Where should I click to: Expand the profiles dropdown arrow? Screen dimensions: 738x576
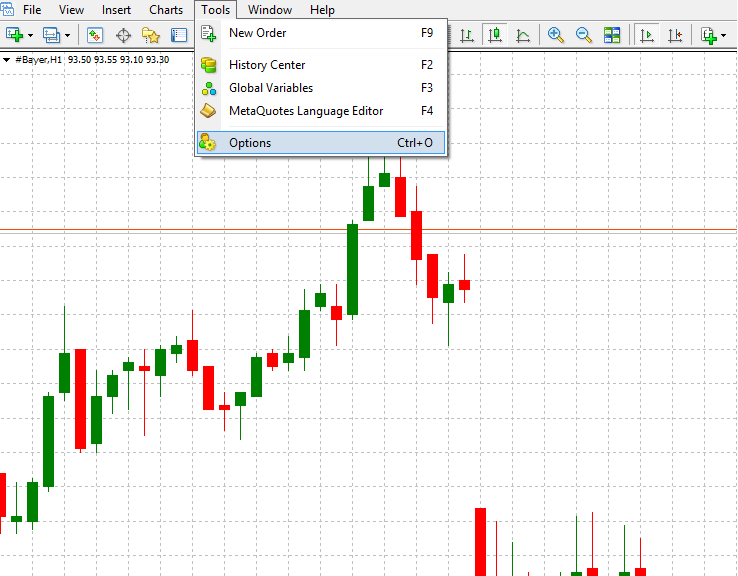tap(67, 36)
